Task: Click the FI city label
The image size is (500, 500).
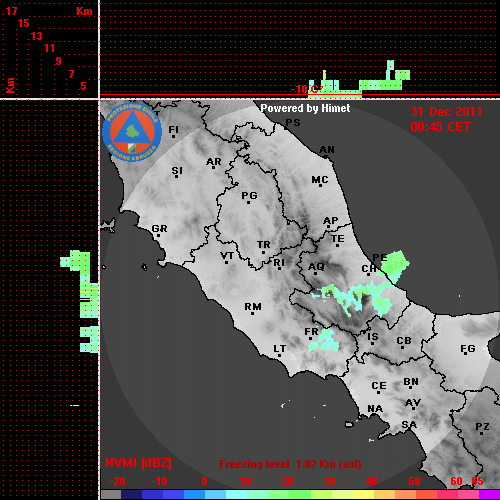Action: click(173, 129)
